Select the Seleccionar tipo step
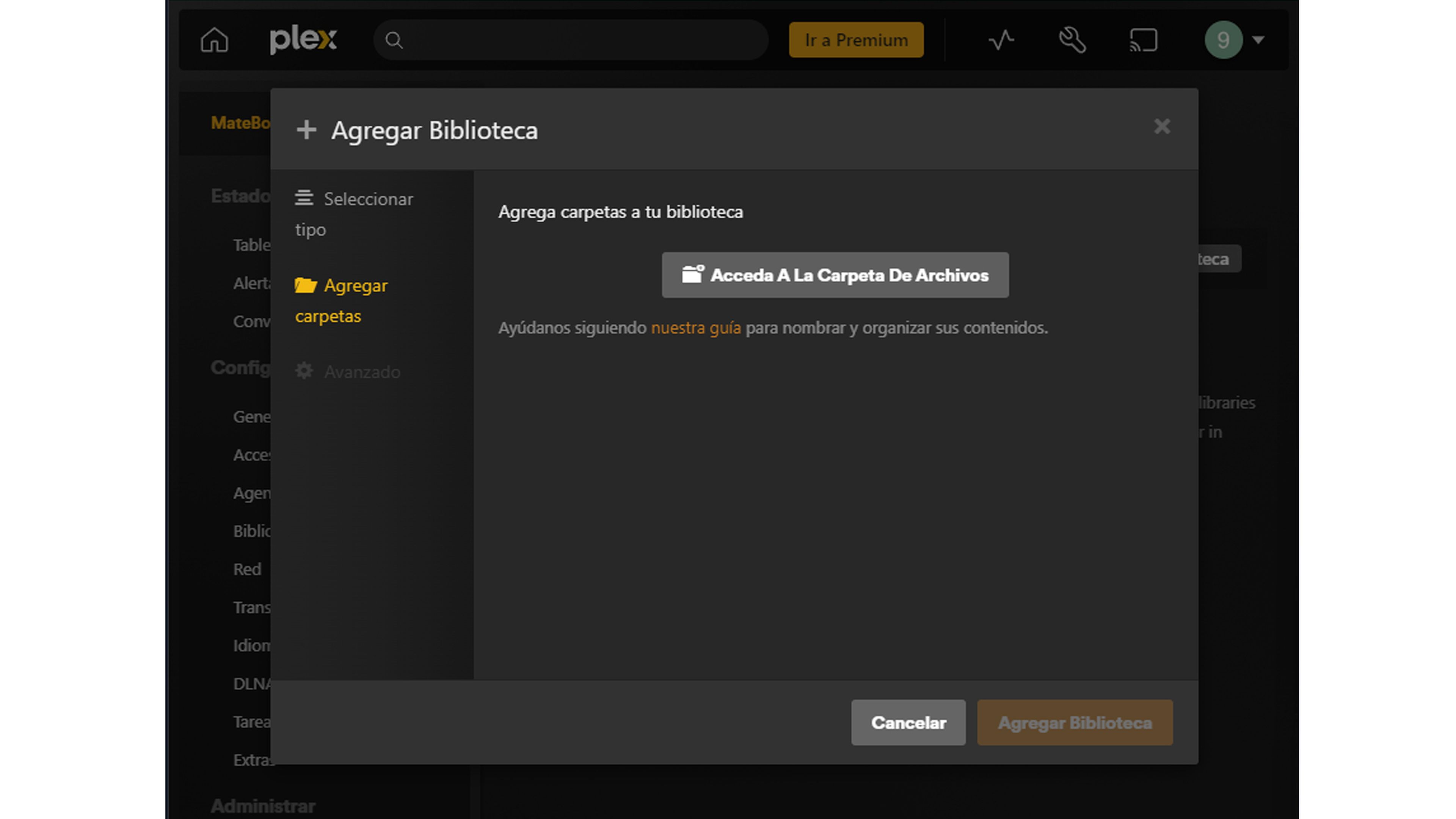The image size is (1456, 819). (x=355, y=213)
